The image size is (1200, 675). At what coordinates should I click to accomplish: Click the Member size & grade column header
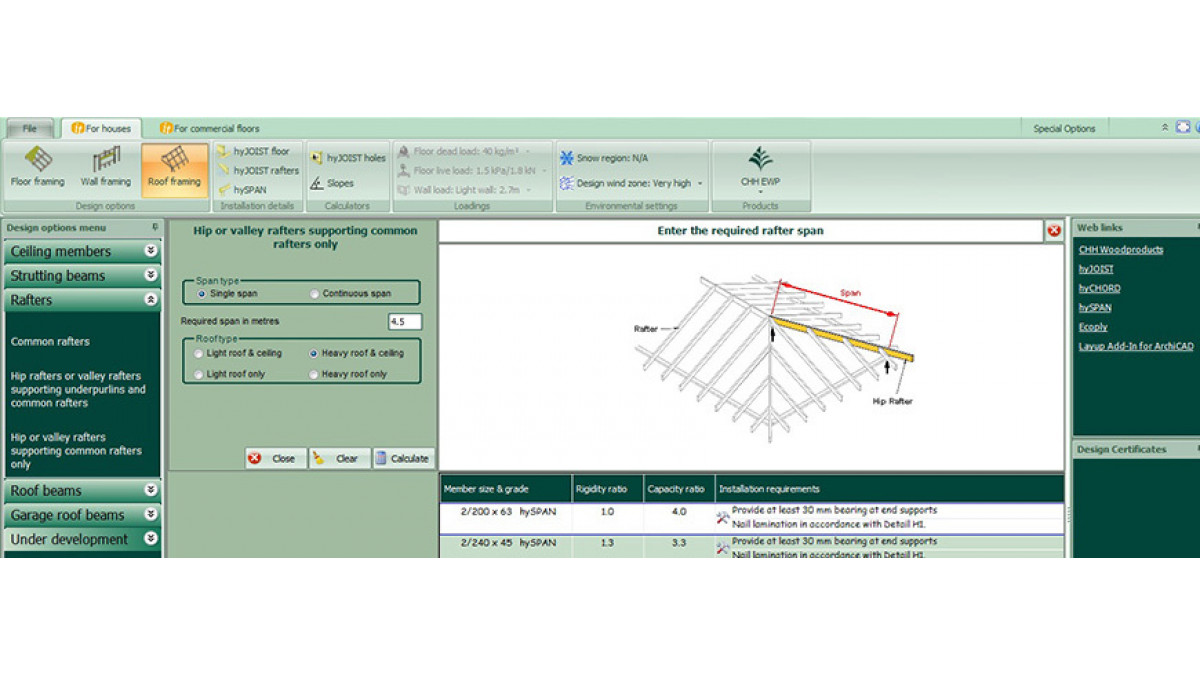504,488
